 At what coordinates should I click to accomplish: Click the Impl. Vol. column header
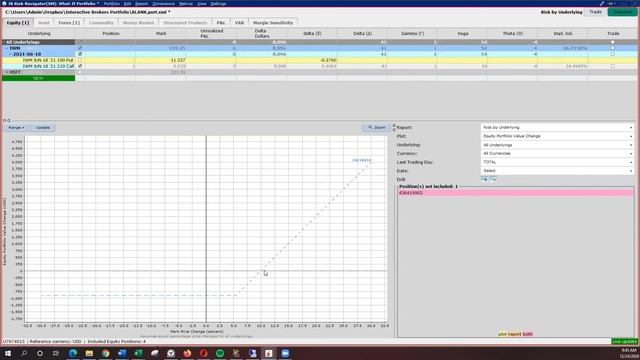(x=563, y=33)
